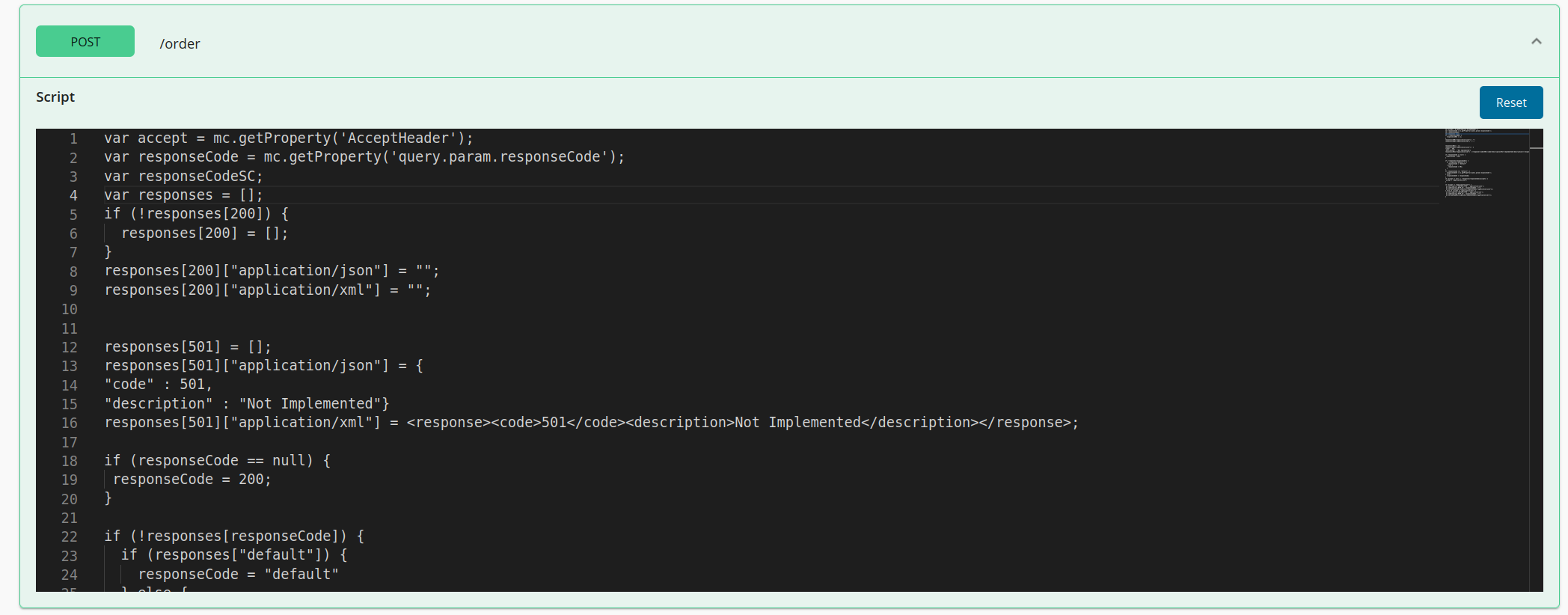Click line 9 application/xml assignment for 200
Screen dimensions: 1568x615
coord(268,290)
